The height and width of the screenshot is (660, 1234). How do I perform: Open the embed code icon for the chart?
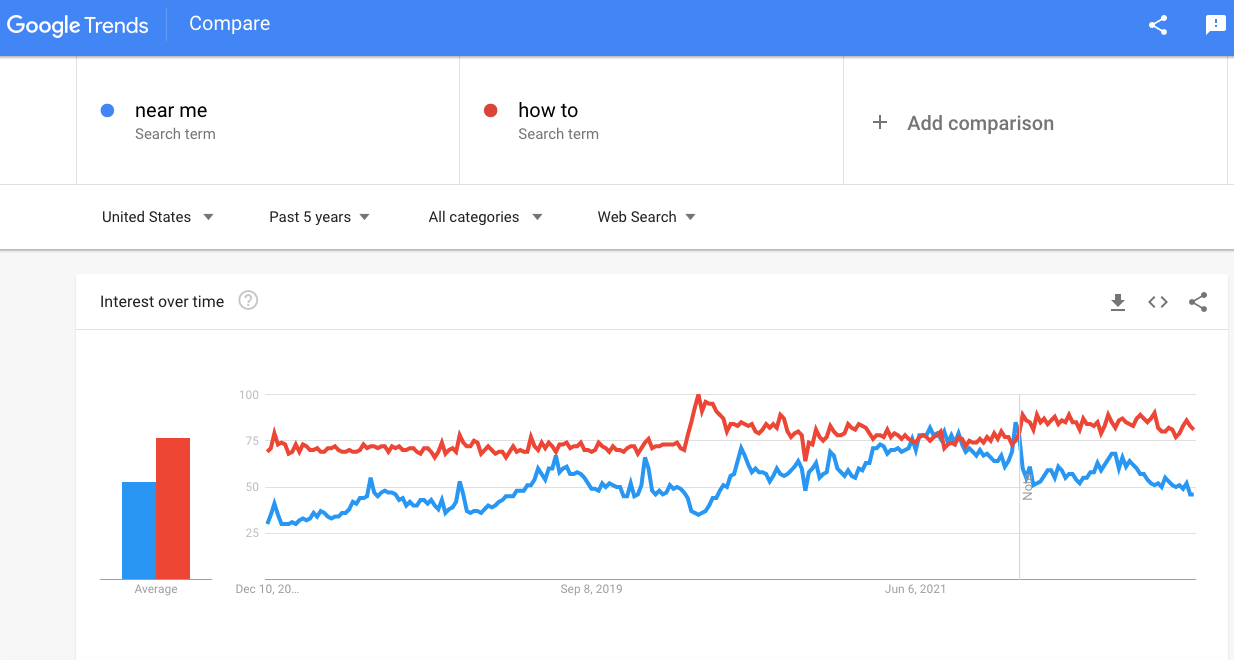pyautogui.click(x=1158, y=302)
